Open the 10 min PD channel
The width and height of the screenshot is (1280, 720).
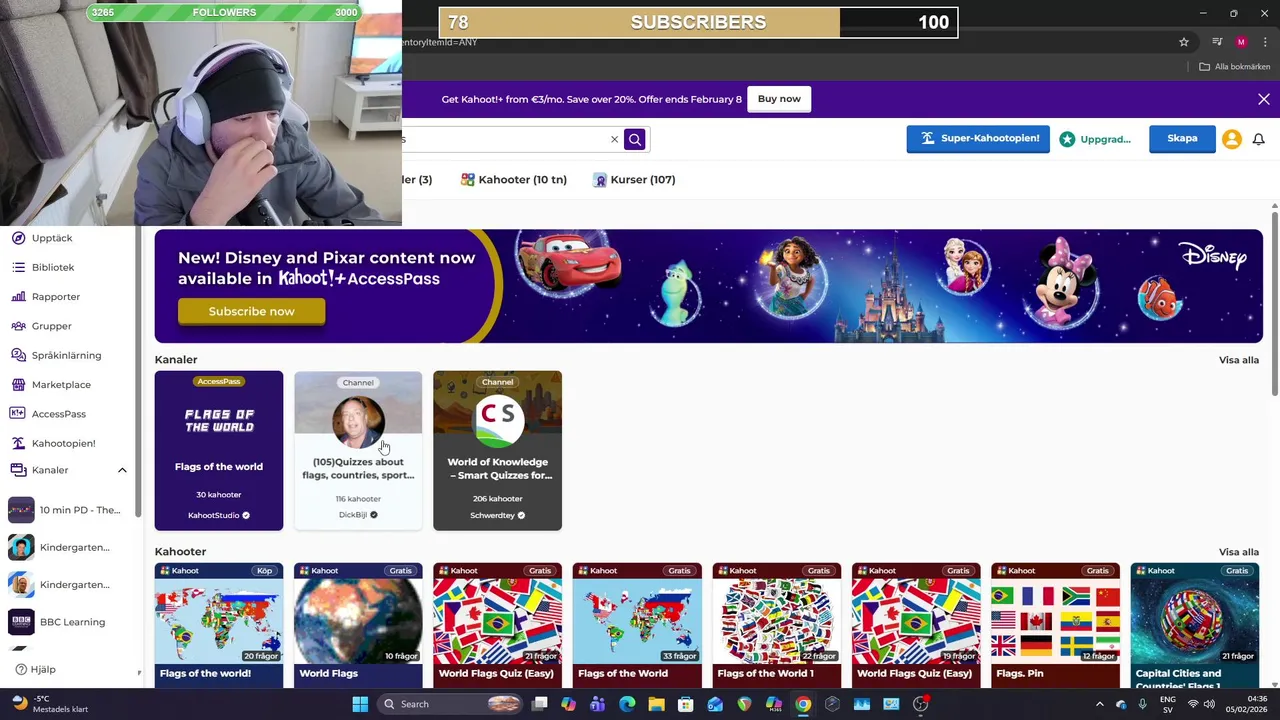(66, 510)
